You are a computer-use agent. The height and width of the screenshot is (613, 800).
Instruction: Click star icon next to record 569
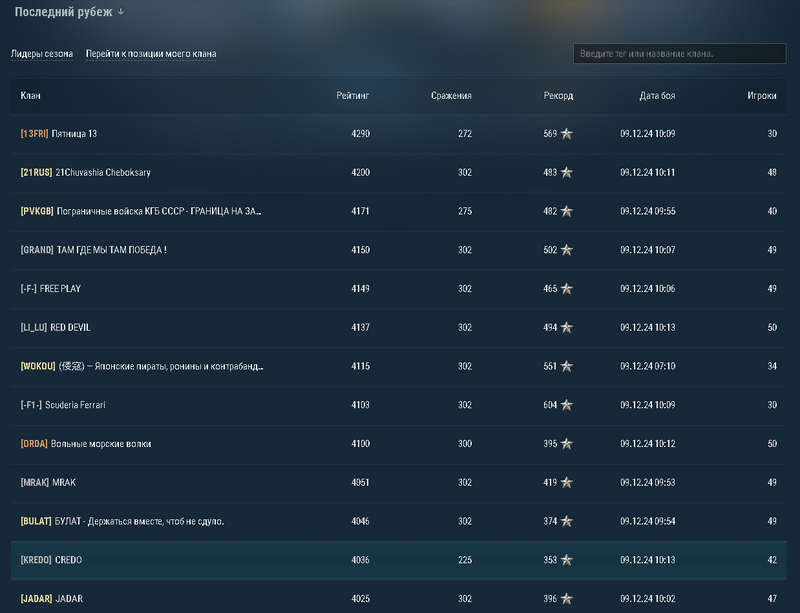(567, 134)
